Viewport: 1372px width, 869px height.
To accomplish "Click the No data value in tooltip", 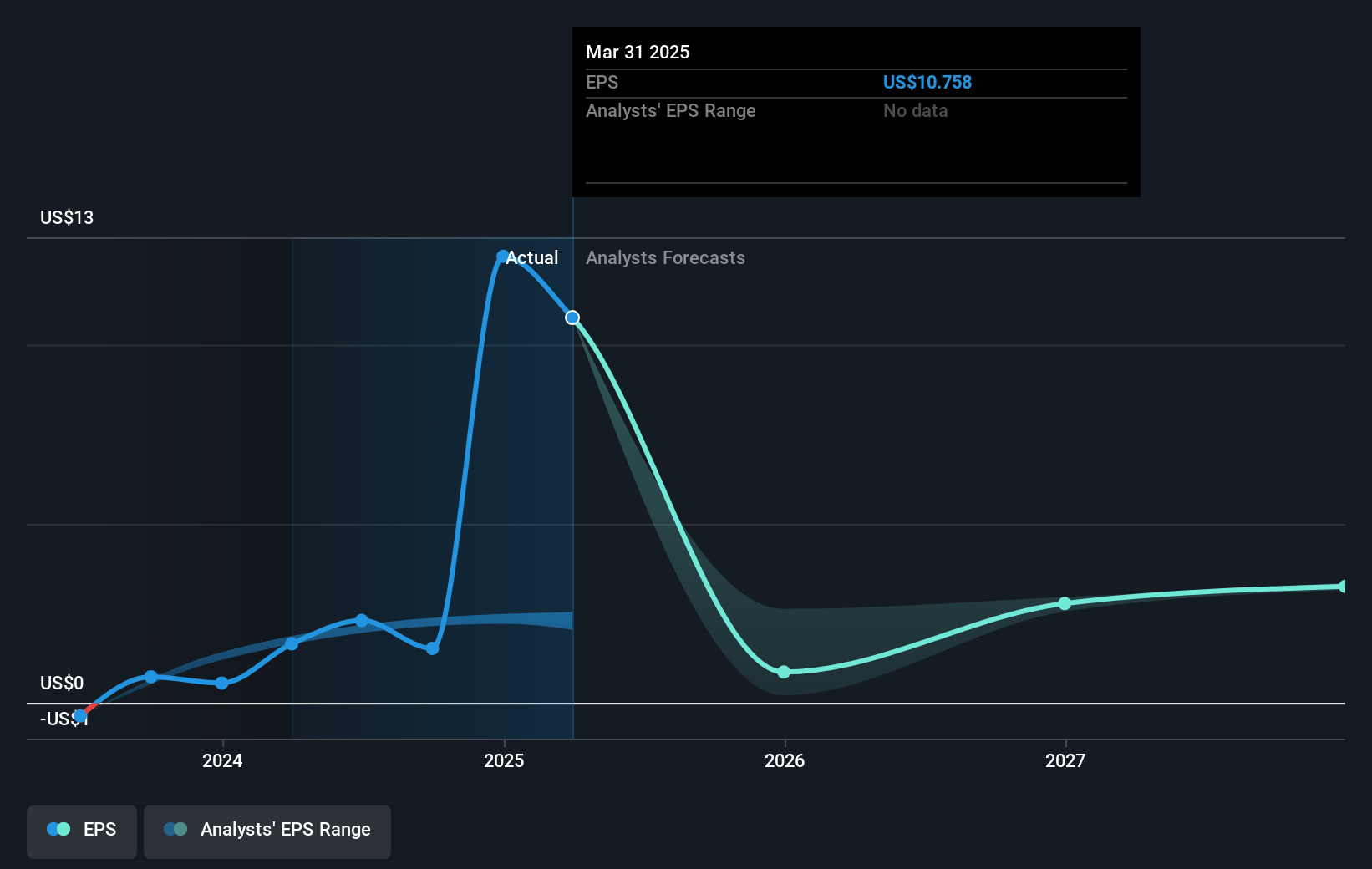I will point(916,110).
